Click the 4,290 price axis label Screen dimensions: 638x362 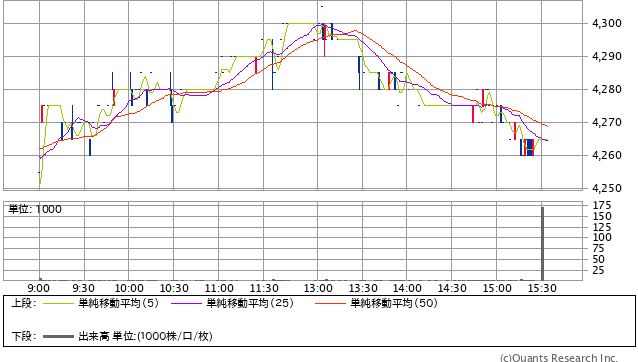[607, 56]
